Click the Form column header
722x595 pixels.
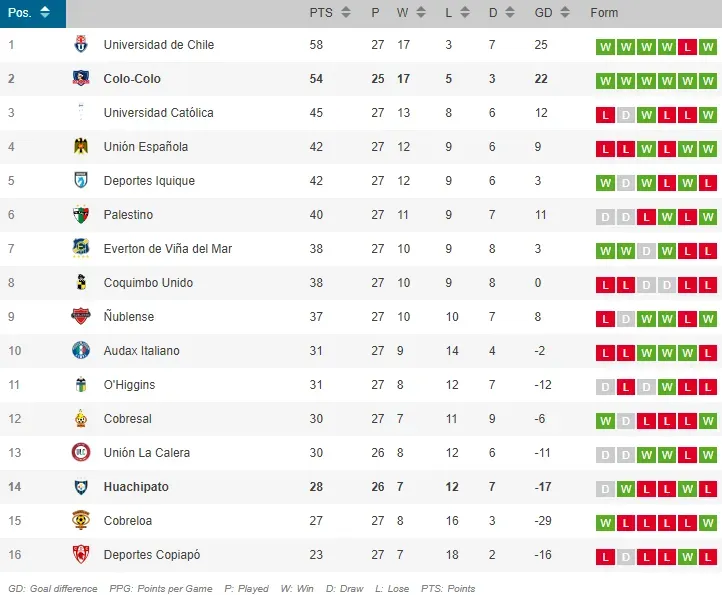(x=605, y=13)
